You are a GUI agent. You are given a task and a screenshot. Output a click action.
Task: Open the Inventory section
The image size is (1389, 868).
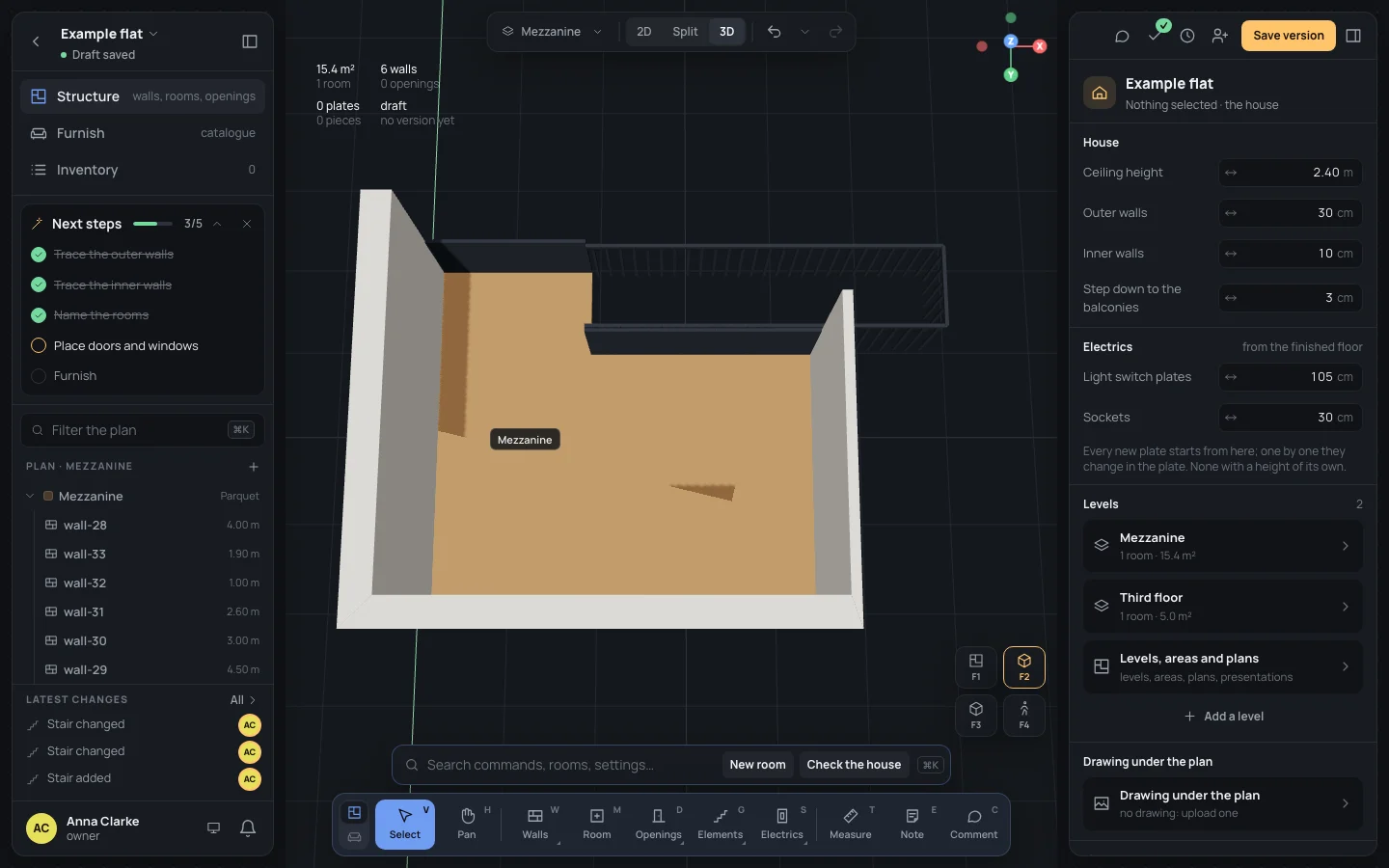tap(143, 170)
